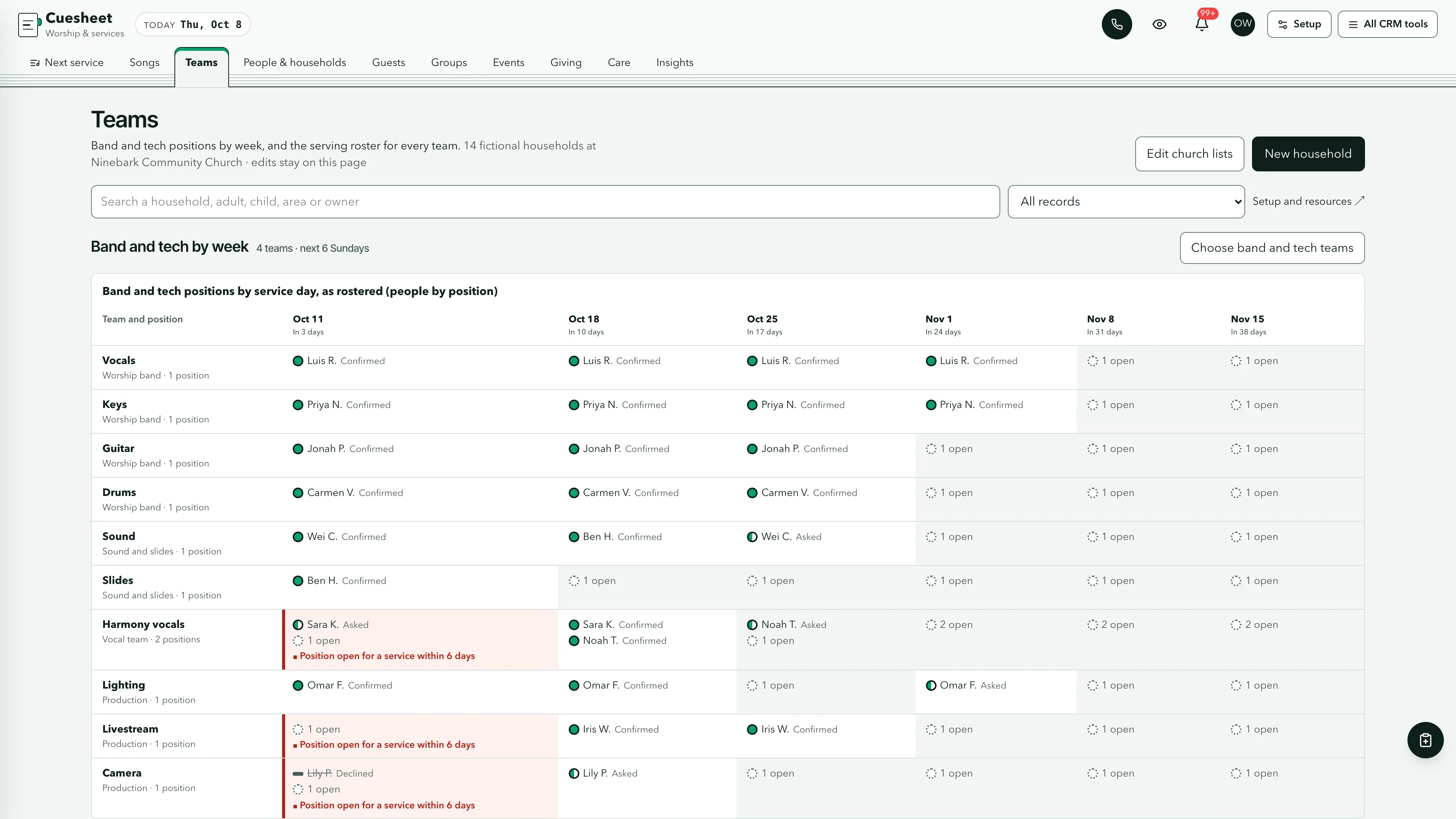The width and height of the screenshot is (1456, 819).
Task: Click the Drums row heading
Action: [x=119, y=492]
